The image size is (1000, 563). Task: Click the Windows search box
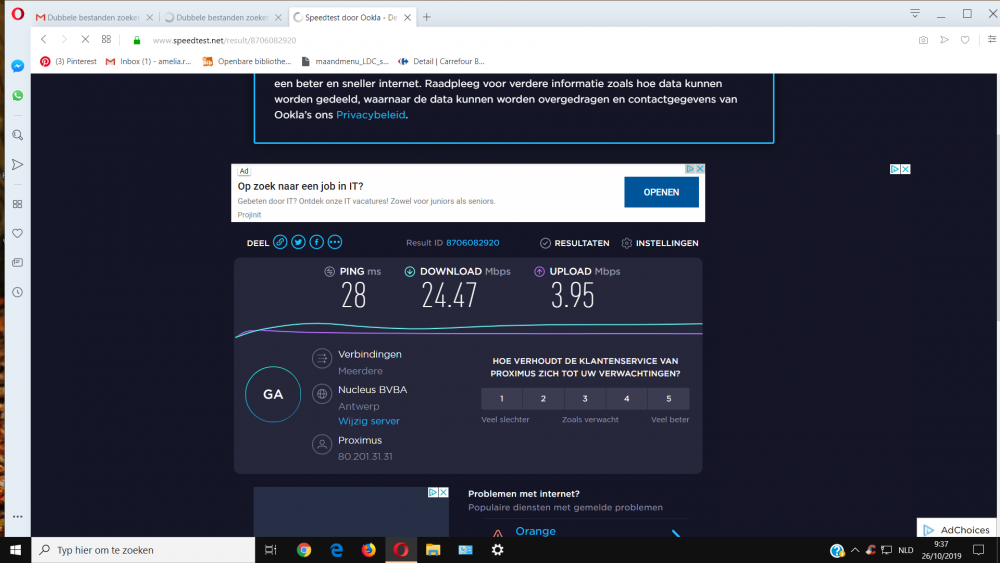150,550
